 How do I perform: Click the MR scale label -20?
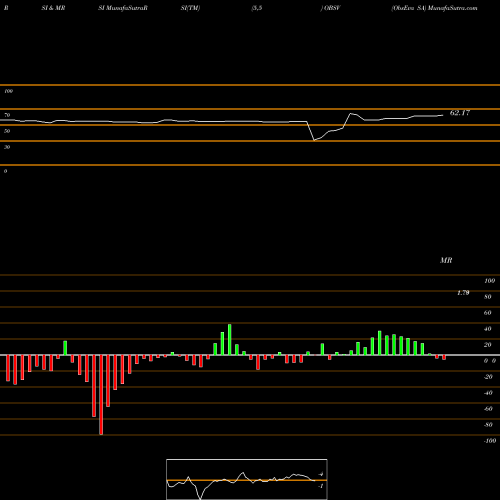(x=488, y=377)
